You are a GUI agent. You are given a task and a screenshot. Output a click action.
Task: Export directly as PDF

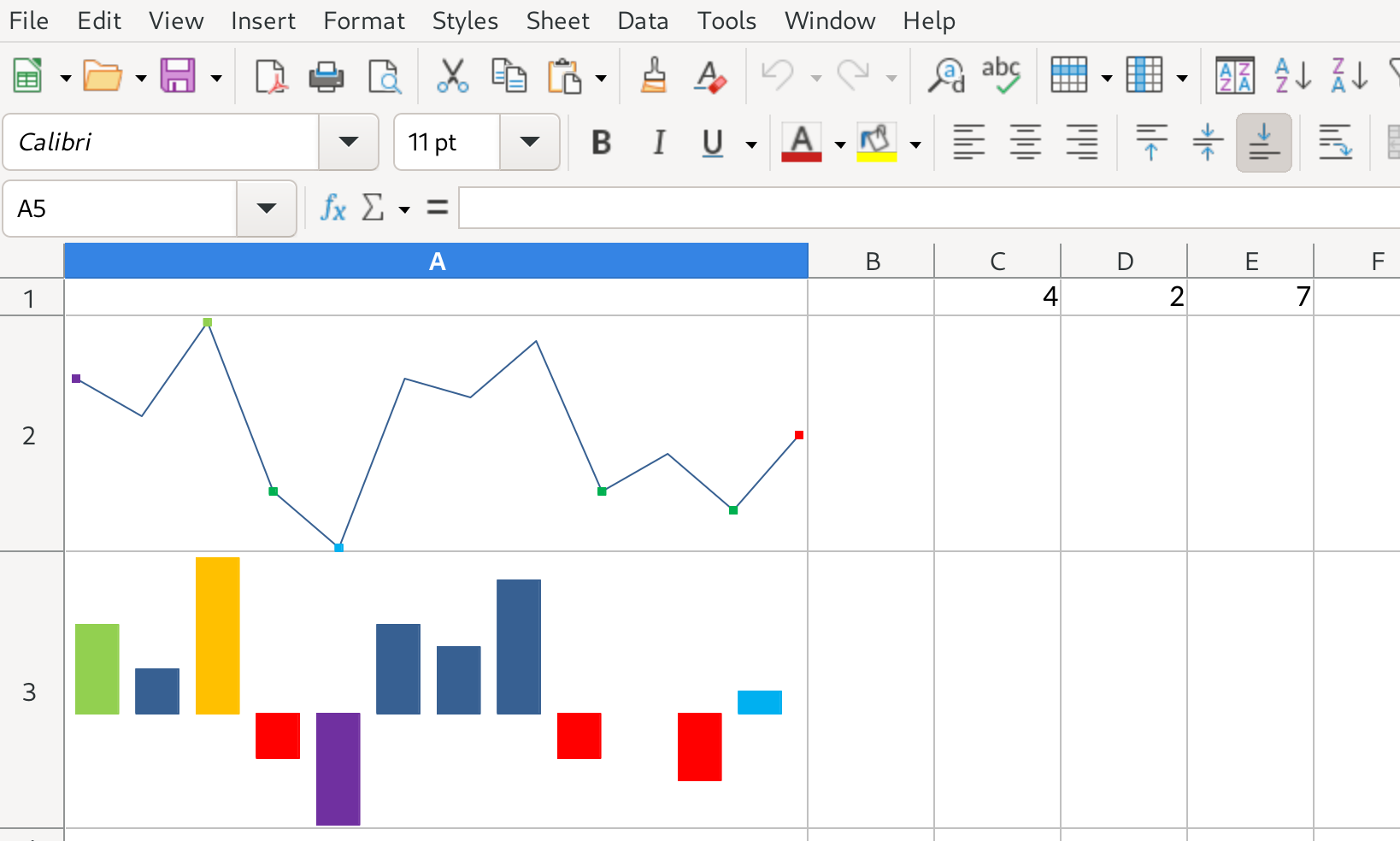(270, 77)
